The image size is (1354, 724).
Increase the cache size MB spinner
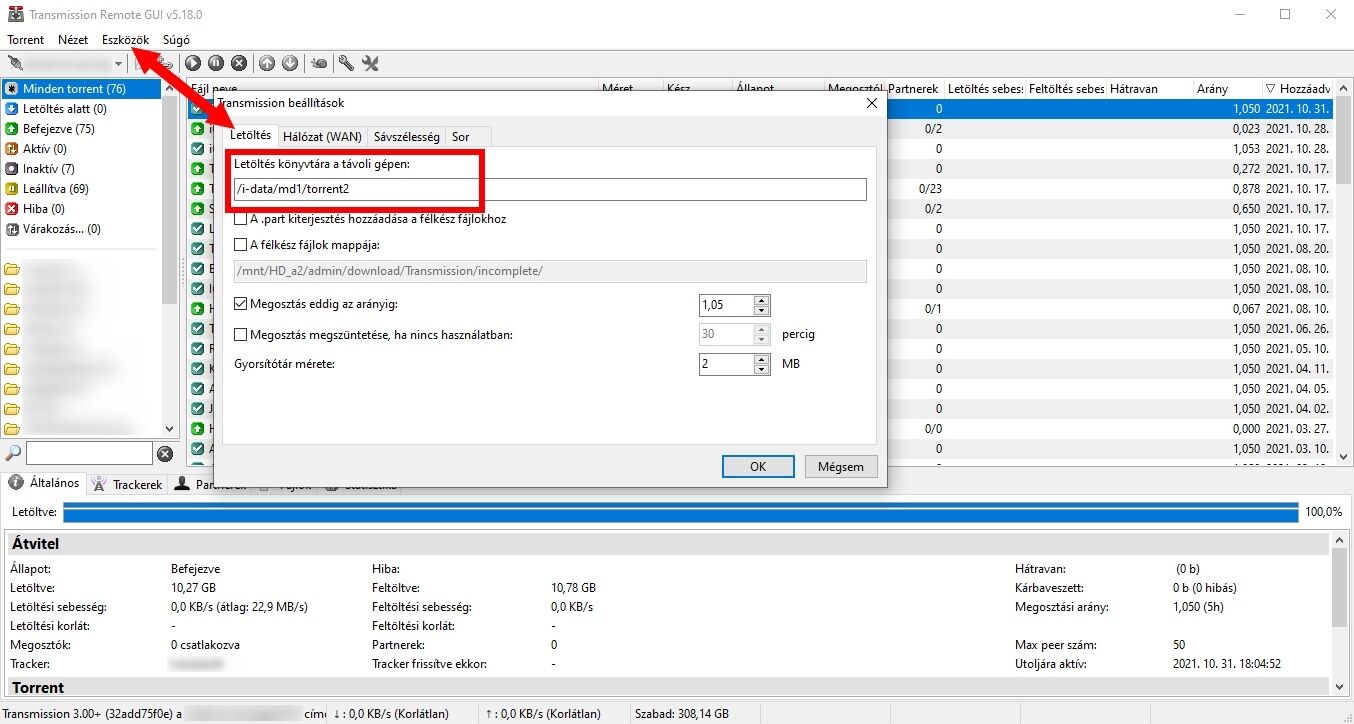(762, 359)
